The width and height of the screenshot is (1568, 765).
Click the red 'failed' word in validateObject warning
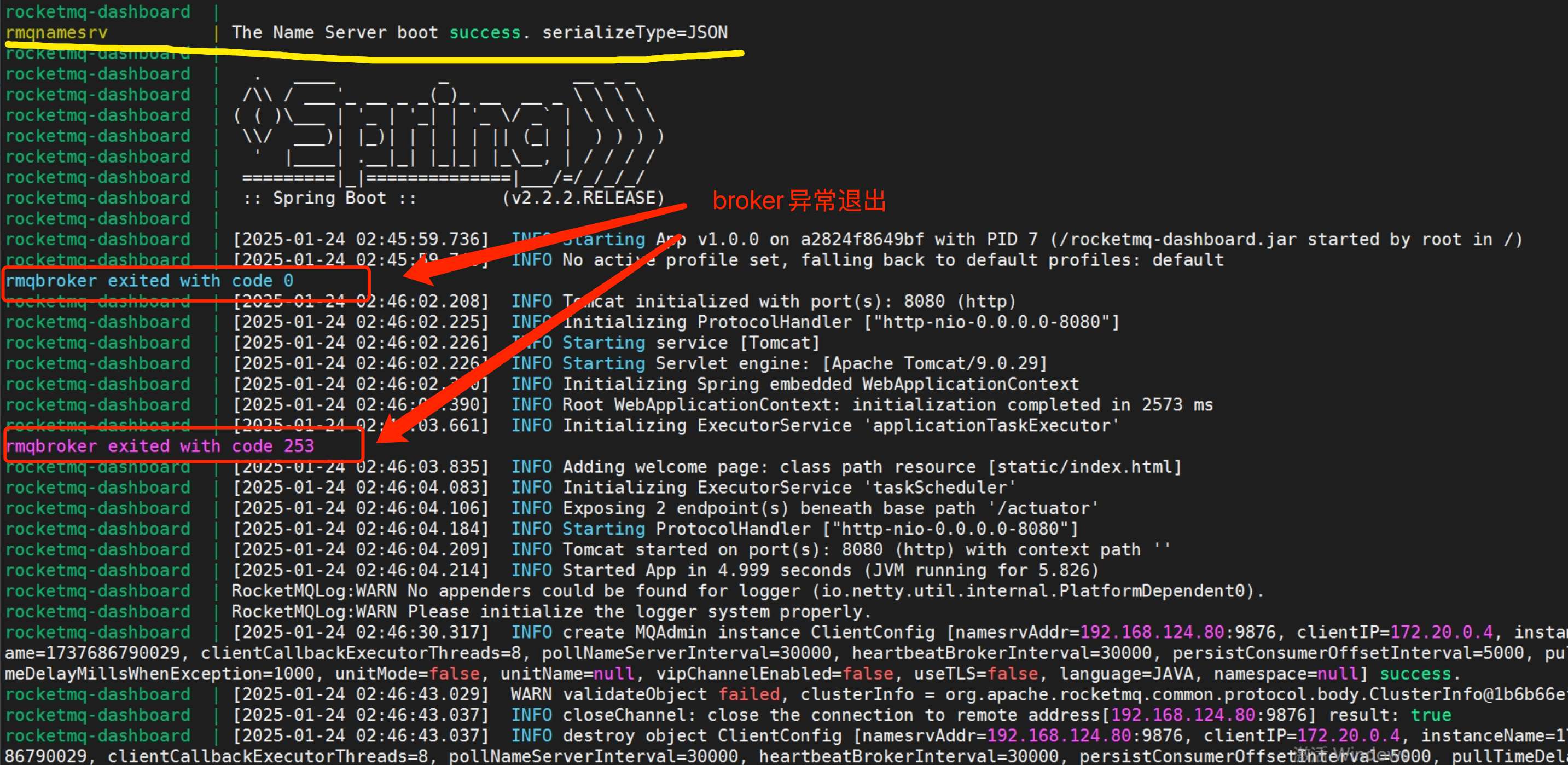pyautogui.click(x=748, y=695)
